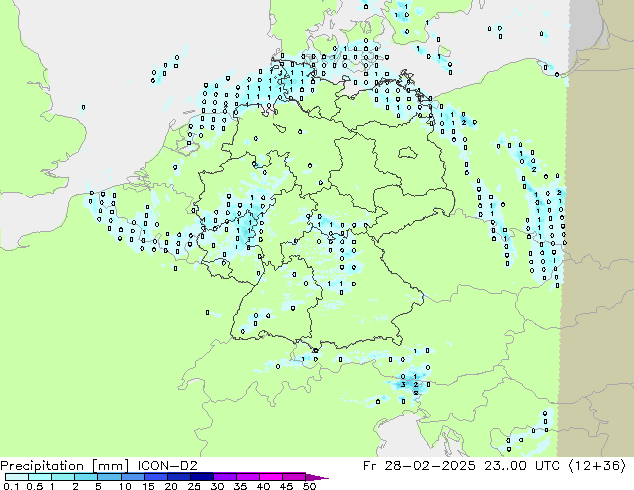Click the legend value label "40"

click(264, 486)
